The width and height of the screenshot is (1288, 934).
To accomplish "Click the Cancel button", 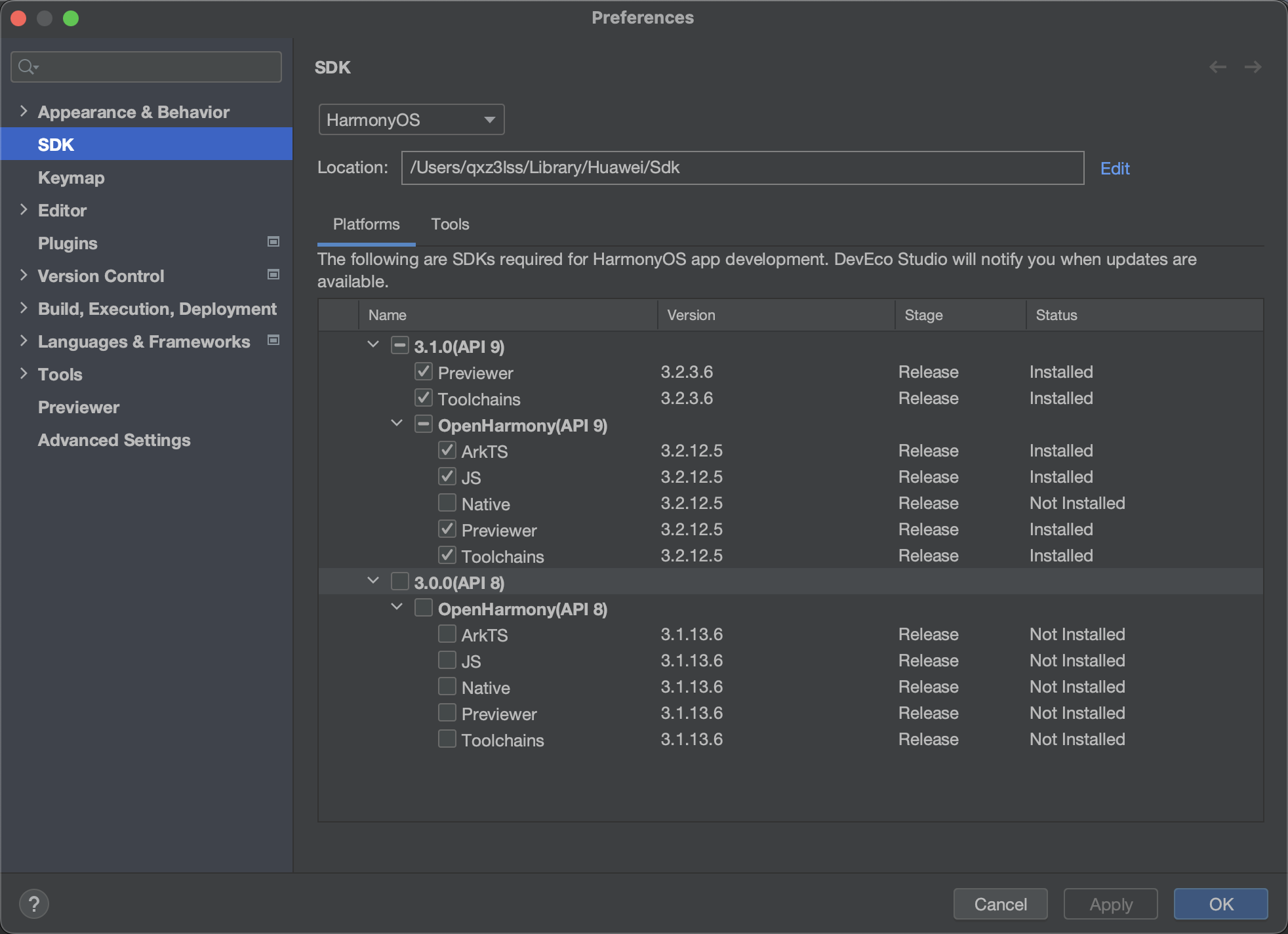I will click(x=1001, y=904).
